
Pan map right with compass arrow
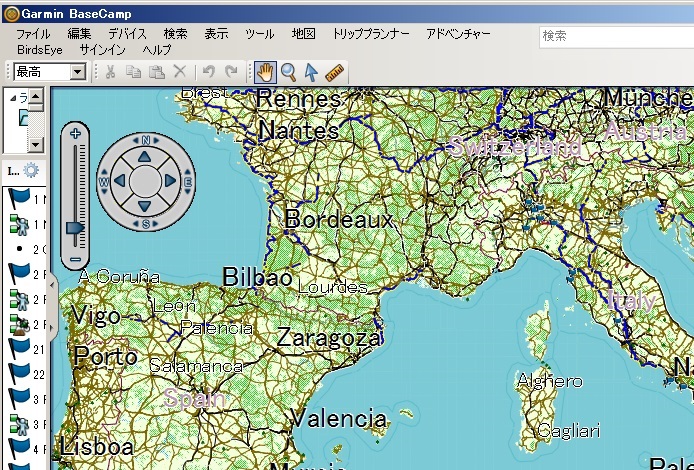pyautogui.click(x=170, y=181)
